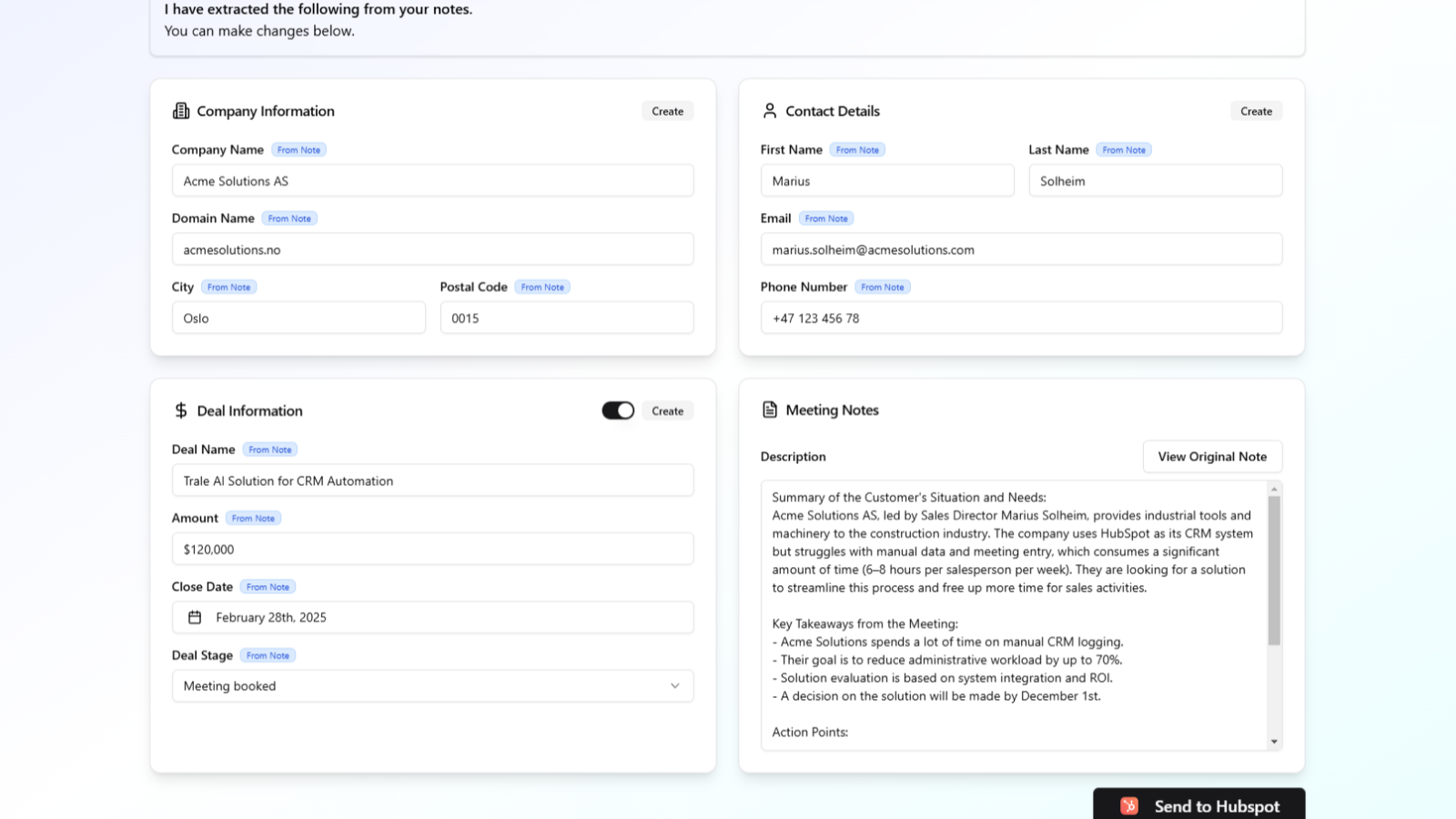The image size is (1456, 819).
Task: Open the Deal Stage dropdown
Action: click(432, 686)
